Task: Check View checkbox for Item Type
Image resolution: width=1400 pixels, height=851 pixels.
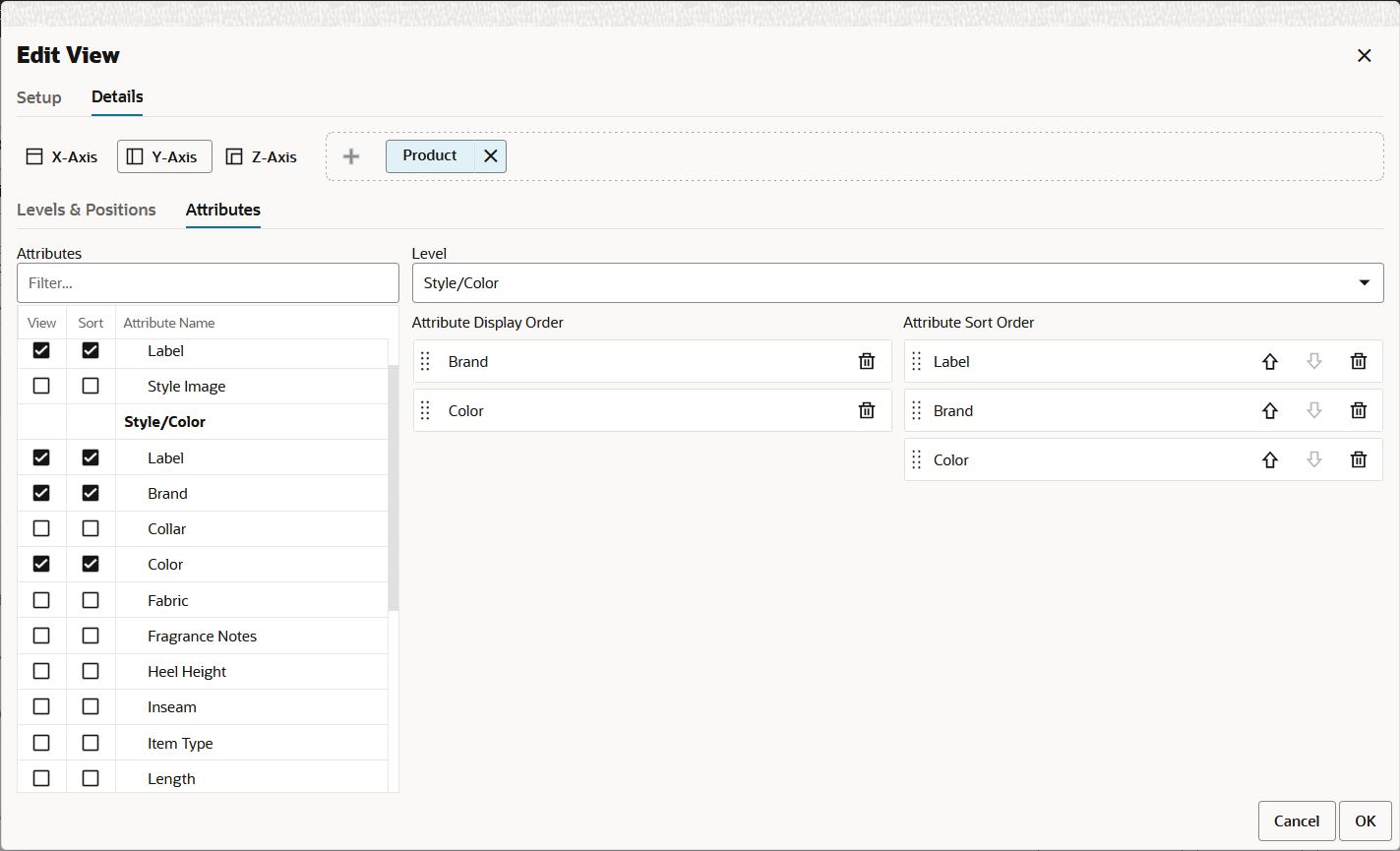Action: (x=41, y=743)
